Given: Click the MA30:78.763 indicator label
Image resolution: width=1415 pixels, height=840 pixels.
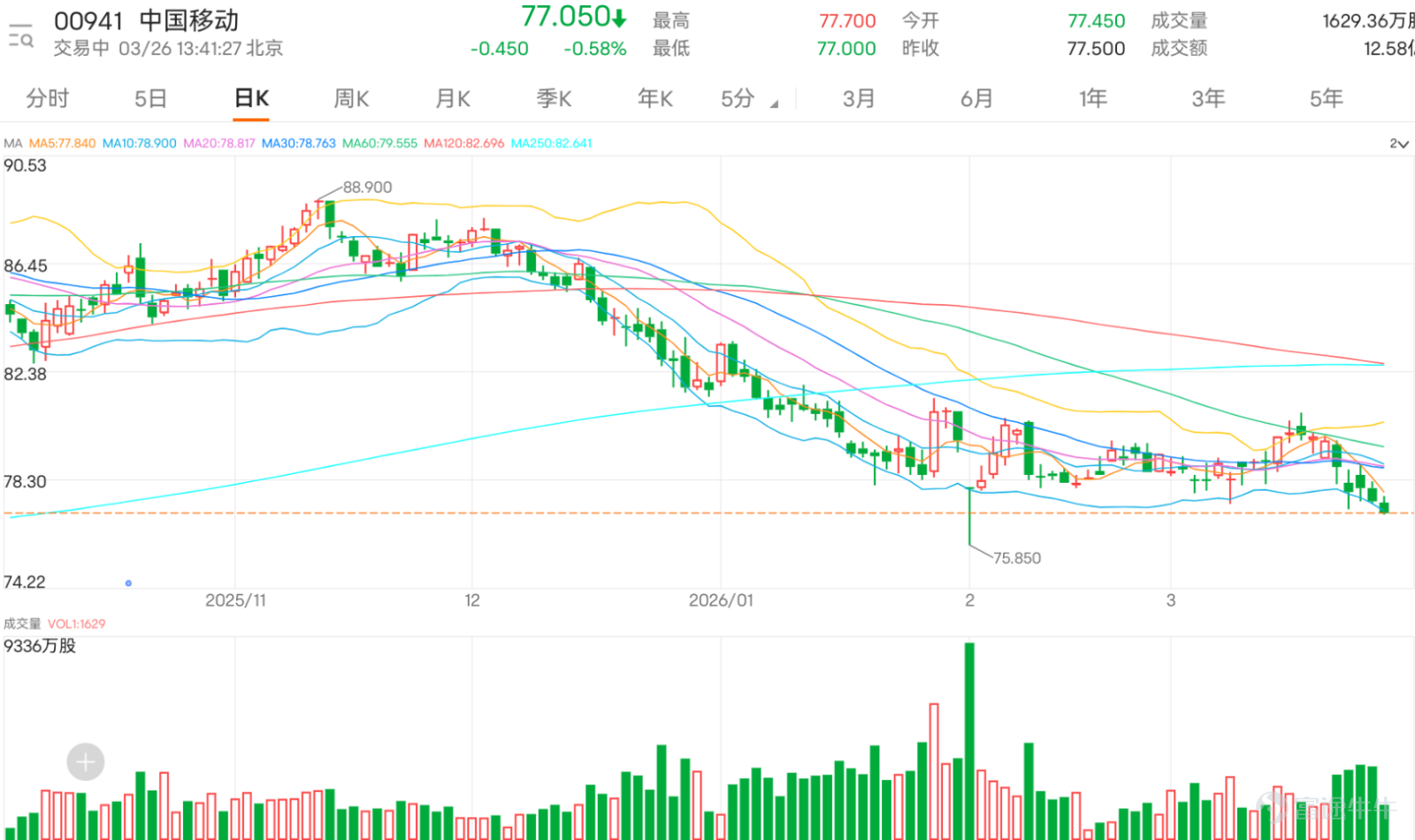Looking at the screenshot, I should [298, 143].
